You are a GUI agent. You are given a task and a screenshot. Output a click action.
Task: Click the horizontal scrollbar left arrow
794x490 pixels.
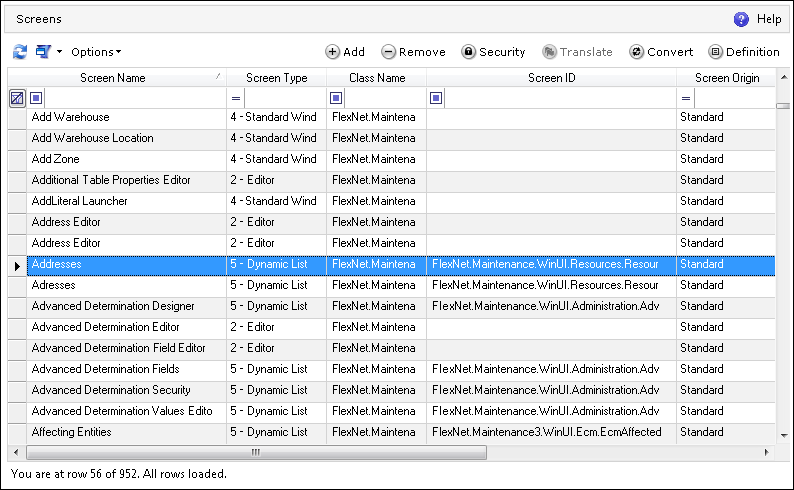coord(16,452)
